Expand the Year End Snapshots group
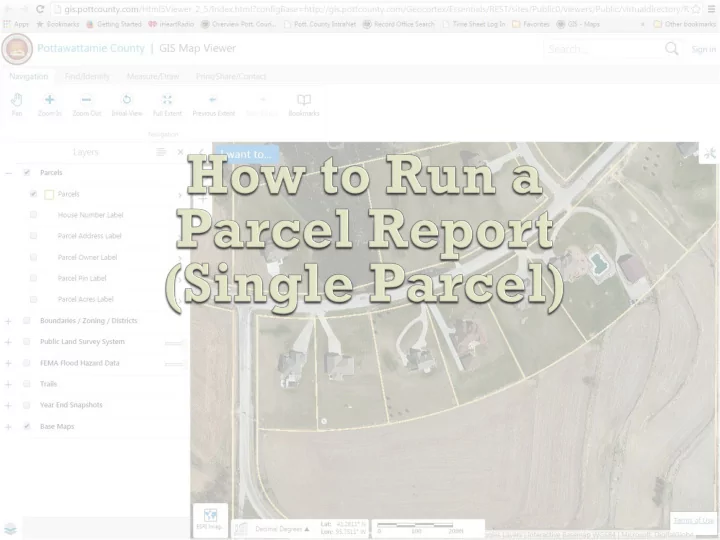Viewport: 720px width, 540px height. 8,405
